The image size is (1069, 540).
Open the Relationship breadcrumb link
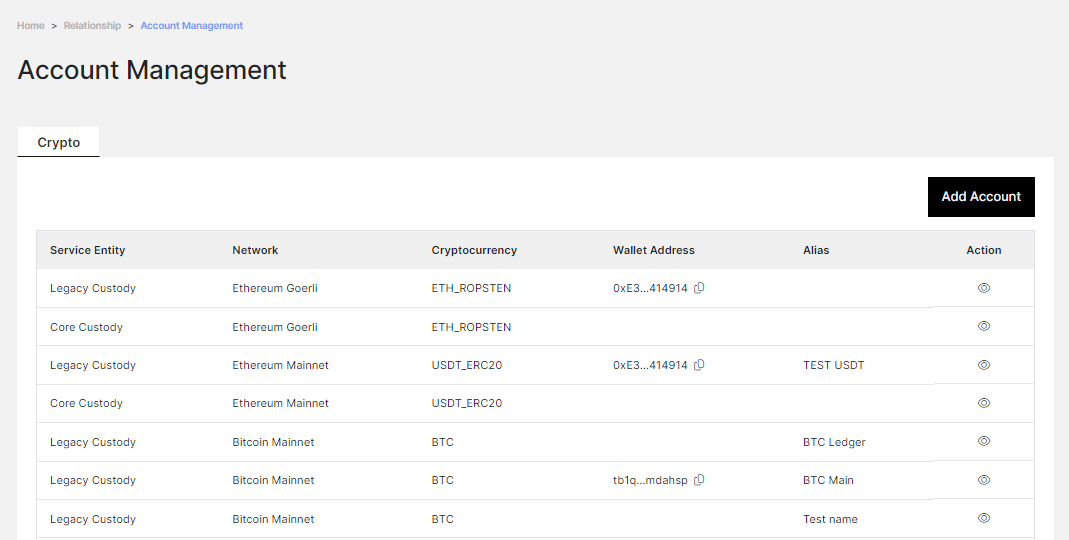tap(92, 25)
